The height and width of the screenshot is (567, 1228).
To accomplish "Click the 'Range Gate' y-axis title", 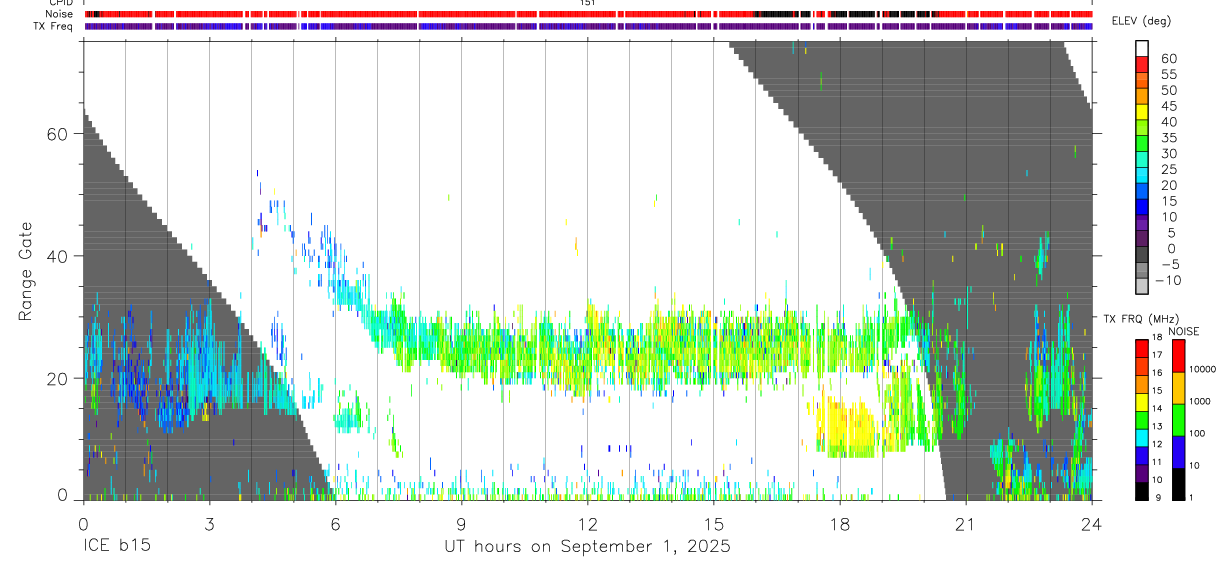I will click(x=28, y=271).
